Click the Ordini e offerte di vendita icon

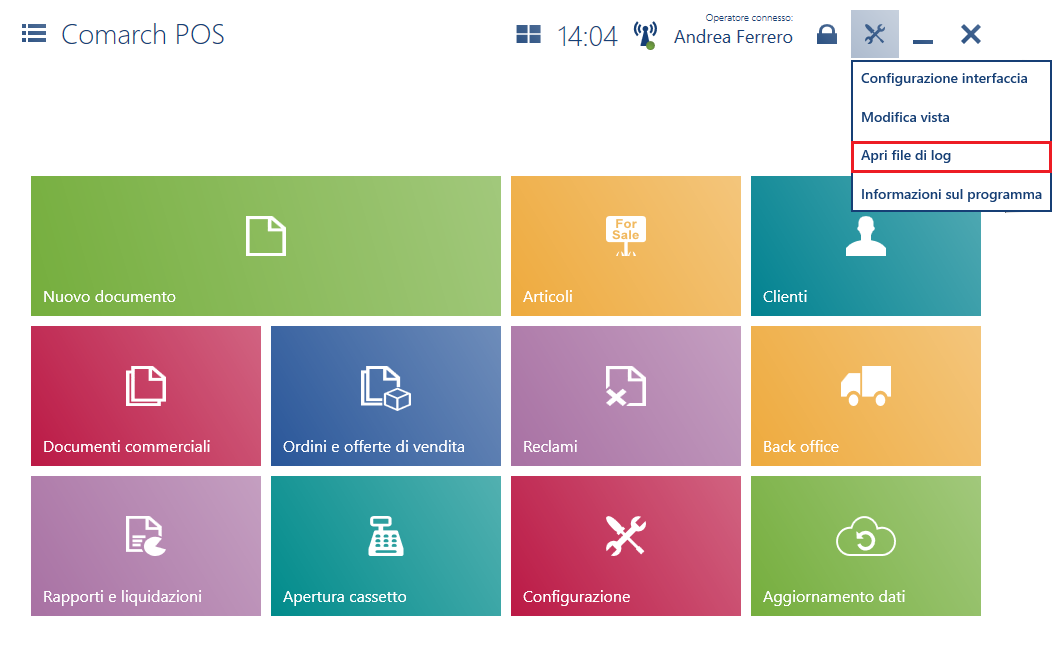[386, 387]
